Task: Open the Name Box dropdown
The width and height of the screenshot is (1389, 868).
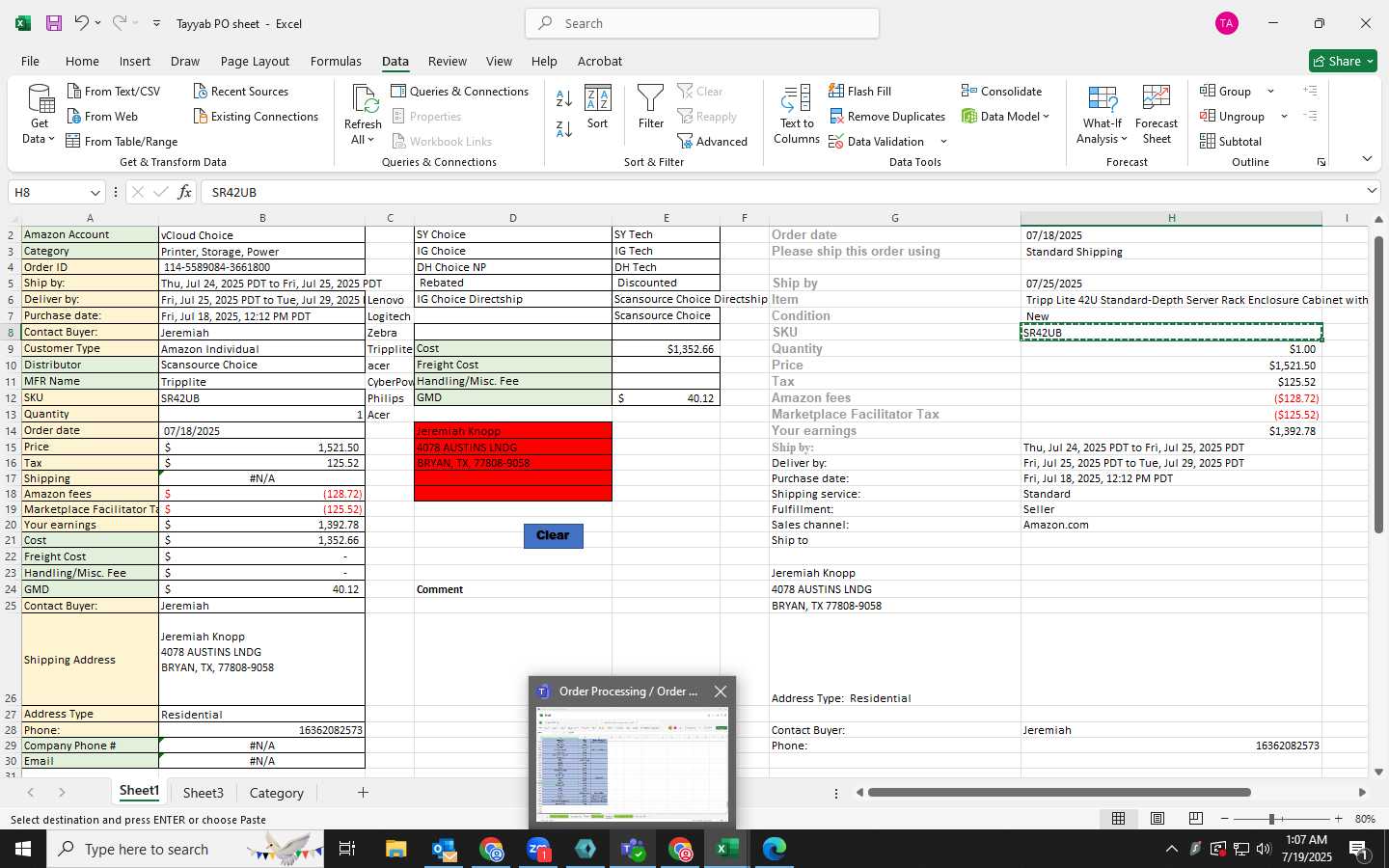Action: coord(95,192)
